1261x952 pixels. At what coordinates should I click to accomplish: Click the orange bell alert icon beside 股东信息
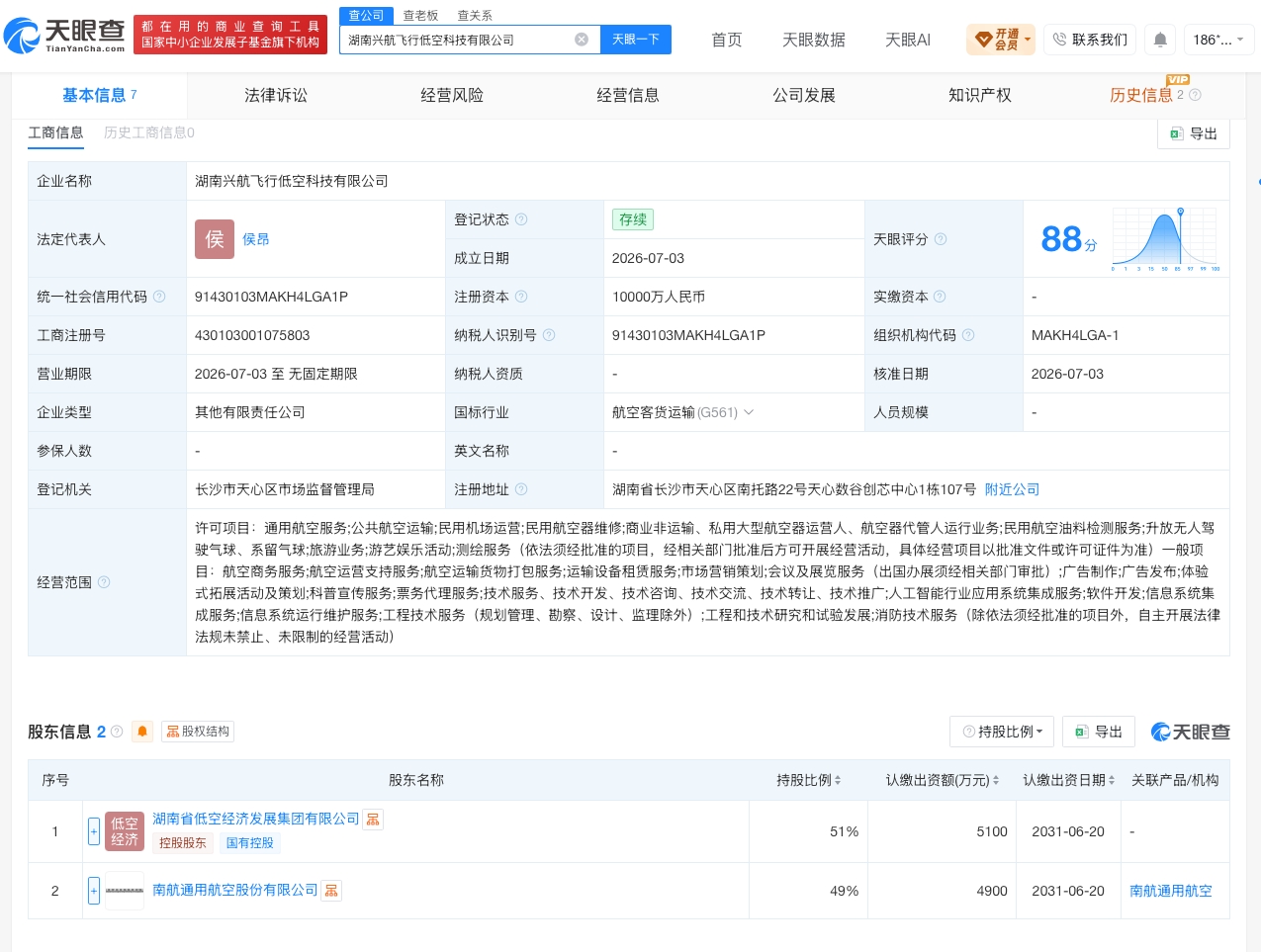142,732
